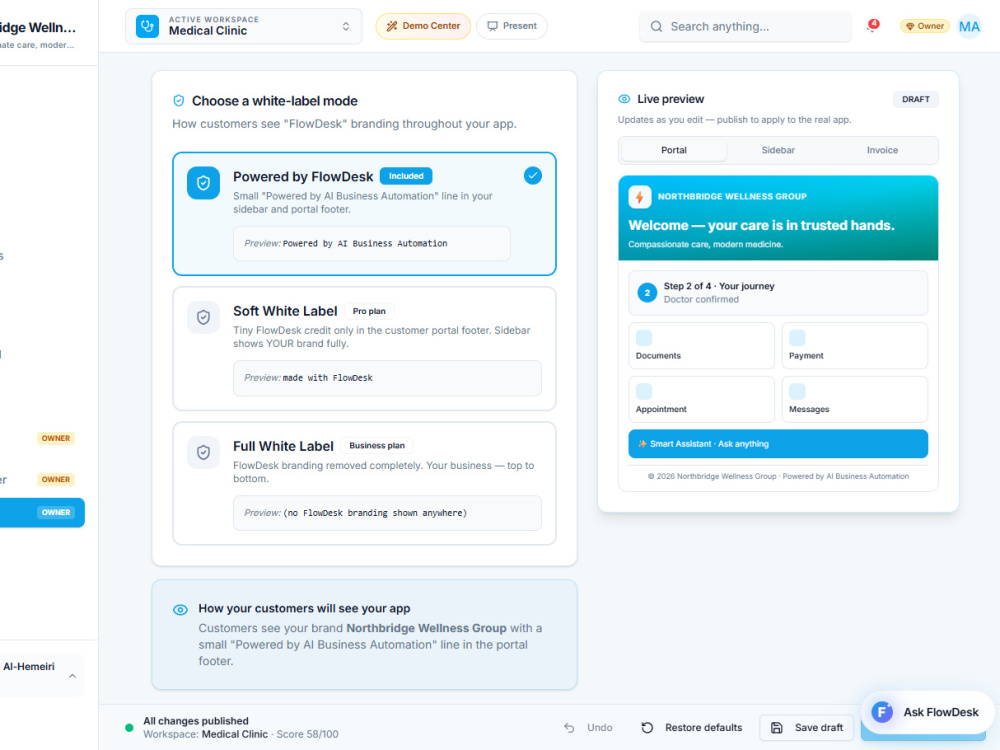Click the eye icon beside Live preview

coord(624,99)
